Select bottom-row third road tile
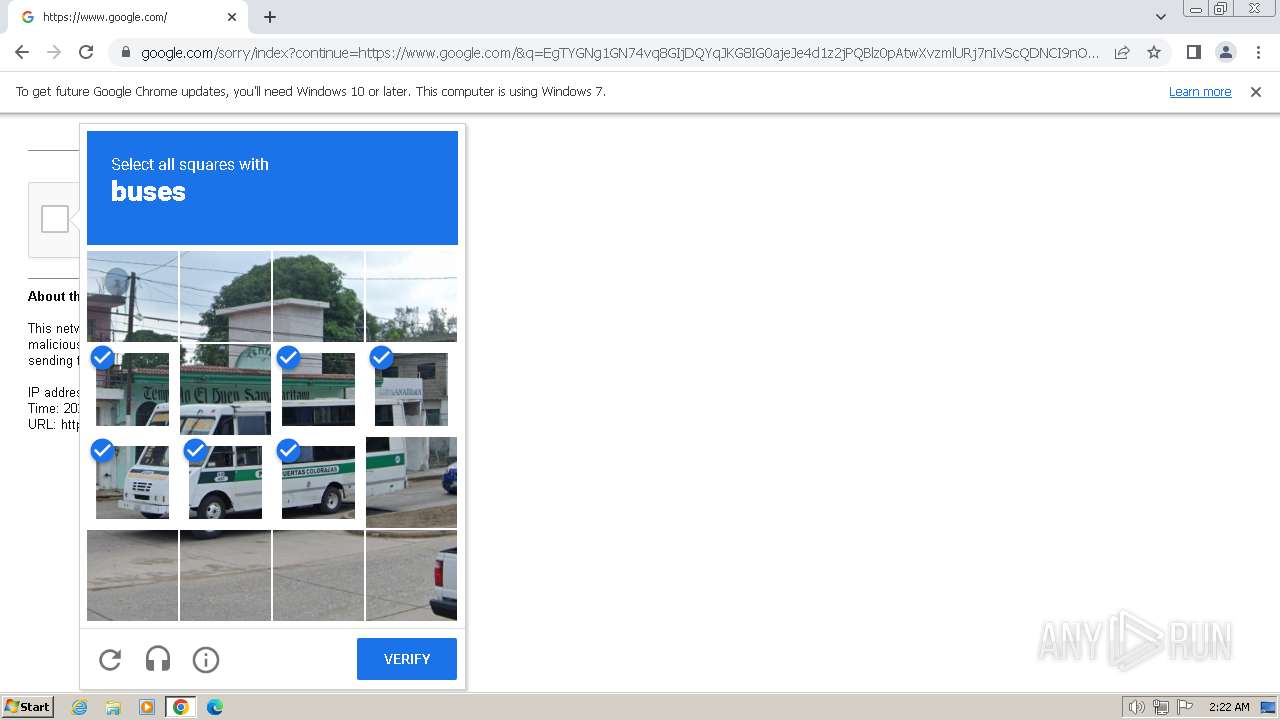Screen dimensions: 1280x720 click(x=318, y=575)
